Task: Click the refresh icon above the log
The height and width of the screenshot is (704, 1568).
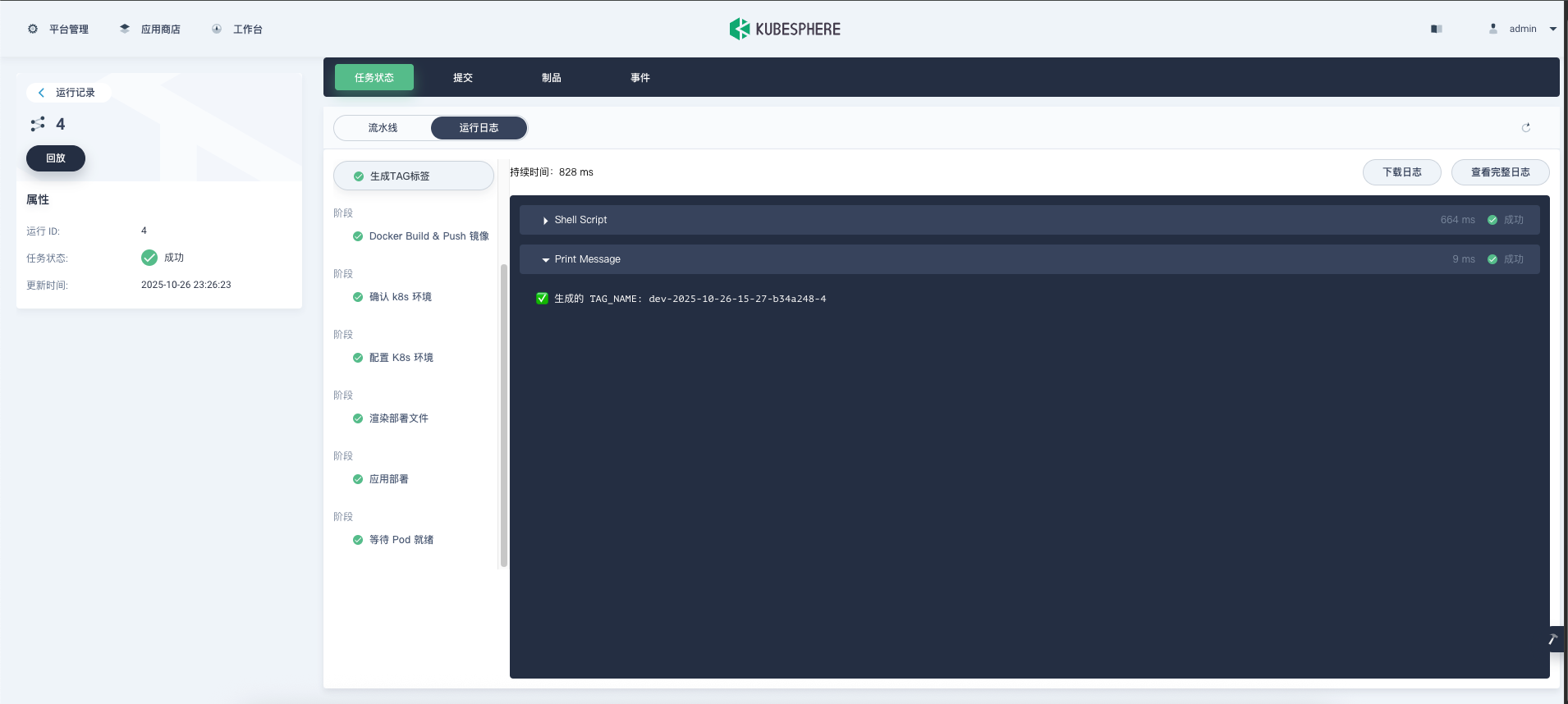Action: point(1525,128)
